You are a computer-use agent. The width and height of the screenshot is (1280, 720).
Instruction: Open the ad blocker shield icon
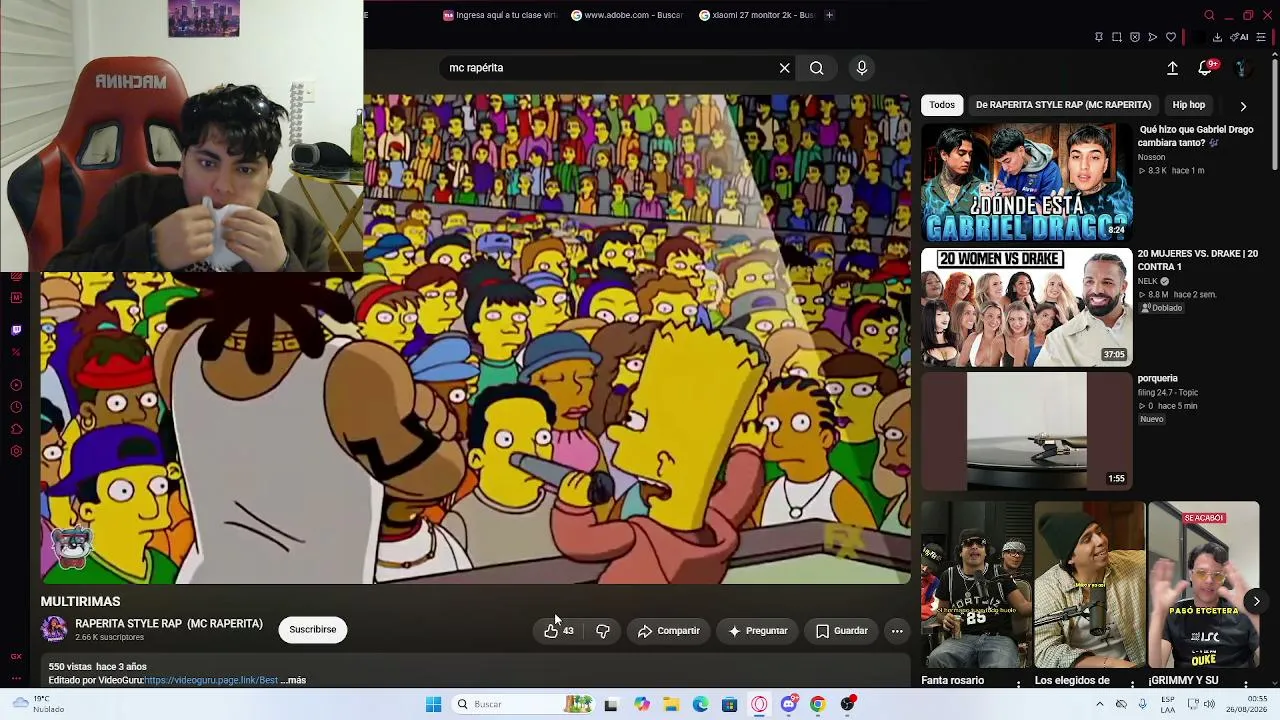coord(1135,37)
